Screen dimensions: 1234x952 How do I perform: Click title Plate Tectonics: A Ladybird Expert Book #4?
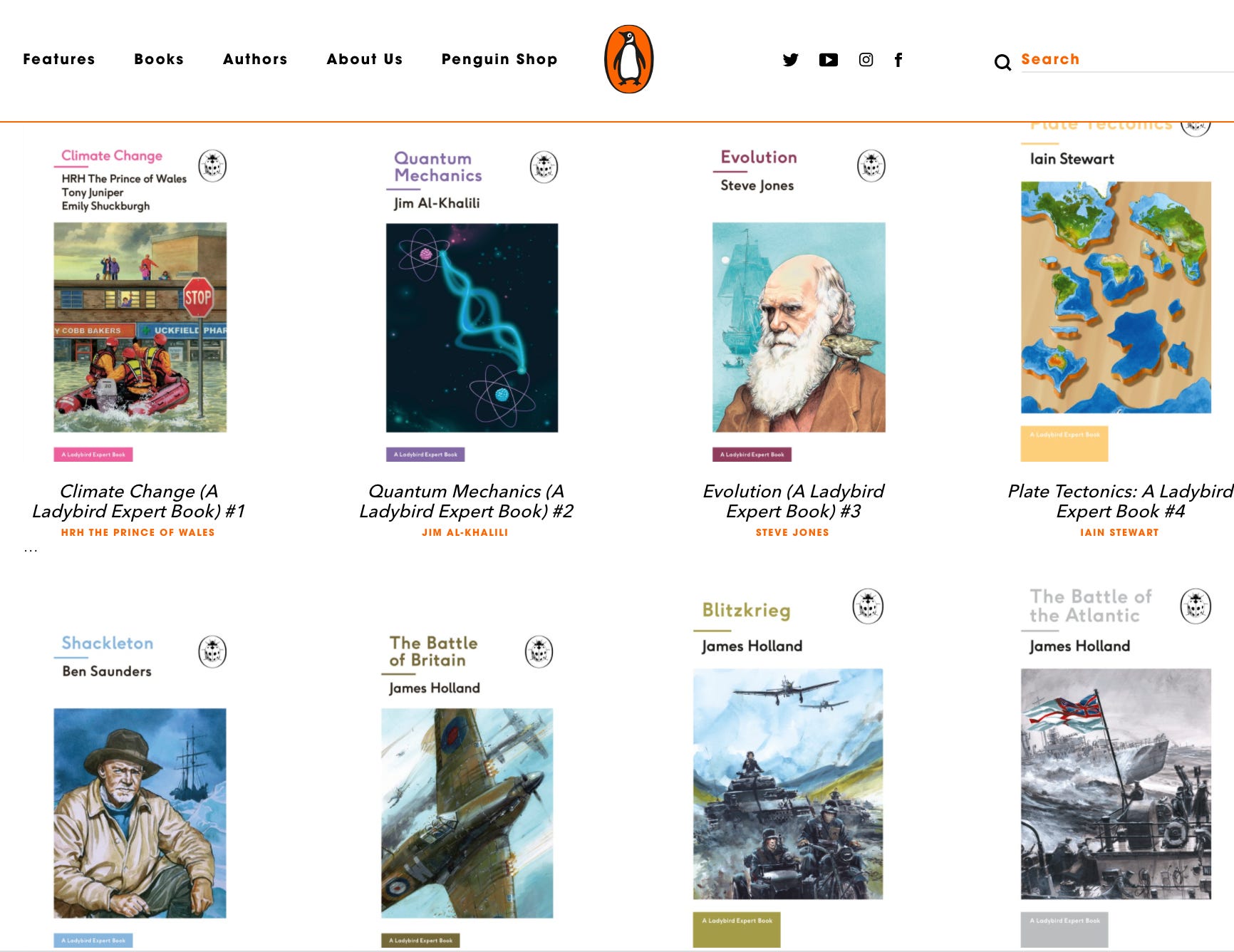1120,501
